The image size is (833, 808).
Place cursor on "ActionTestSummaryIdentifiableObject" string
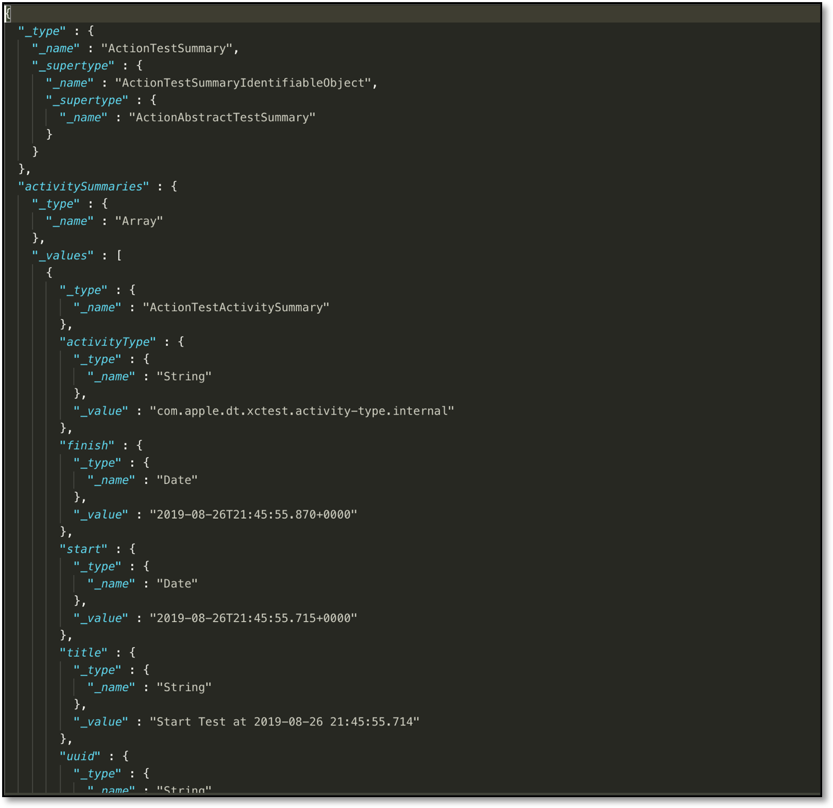click(246, 83)
